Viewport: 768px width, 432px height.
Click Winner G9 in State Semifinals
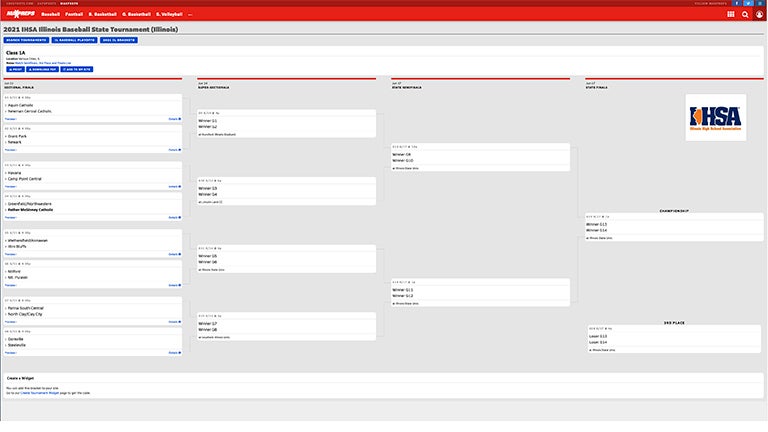(x=402, y=154)
